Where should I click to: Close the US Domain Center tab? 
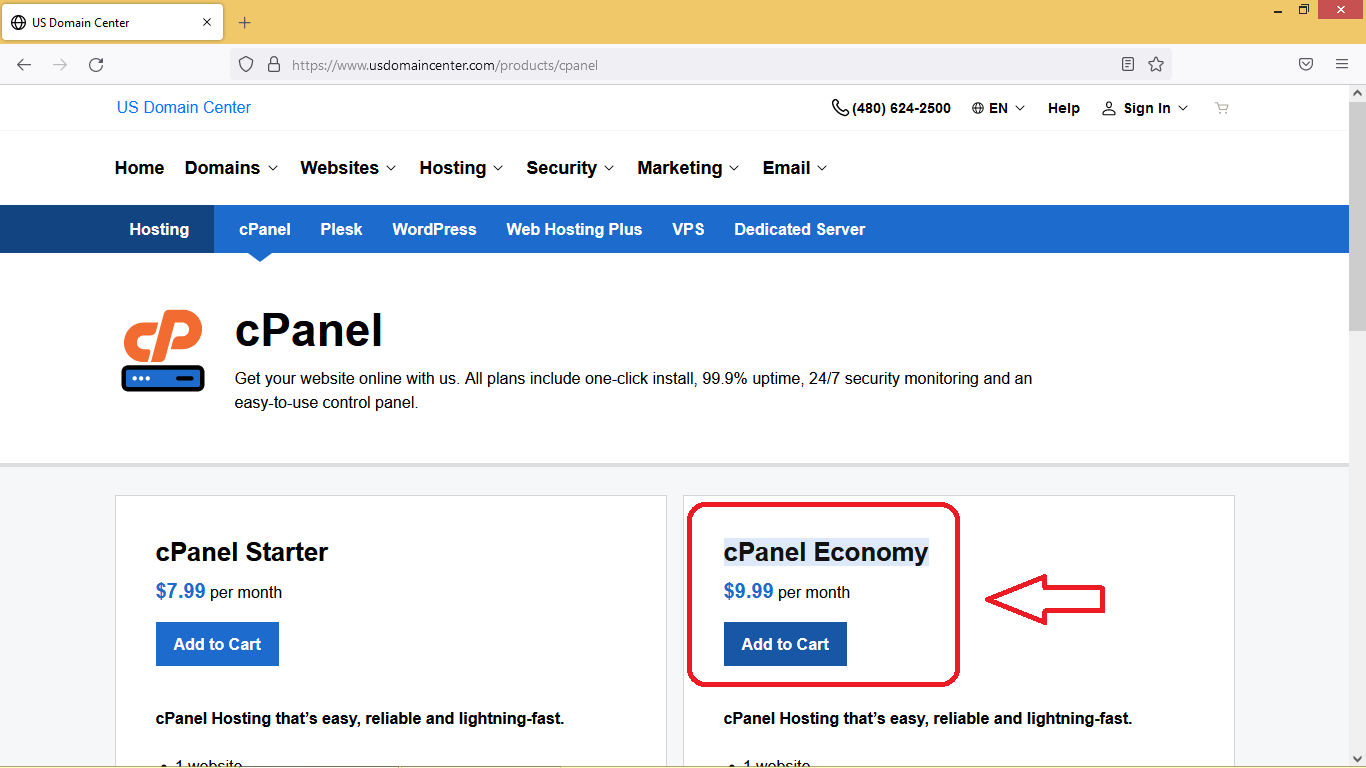(207, 22)
